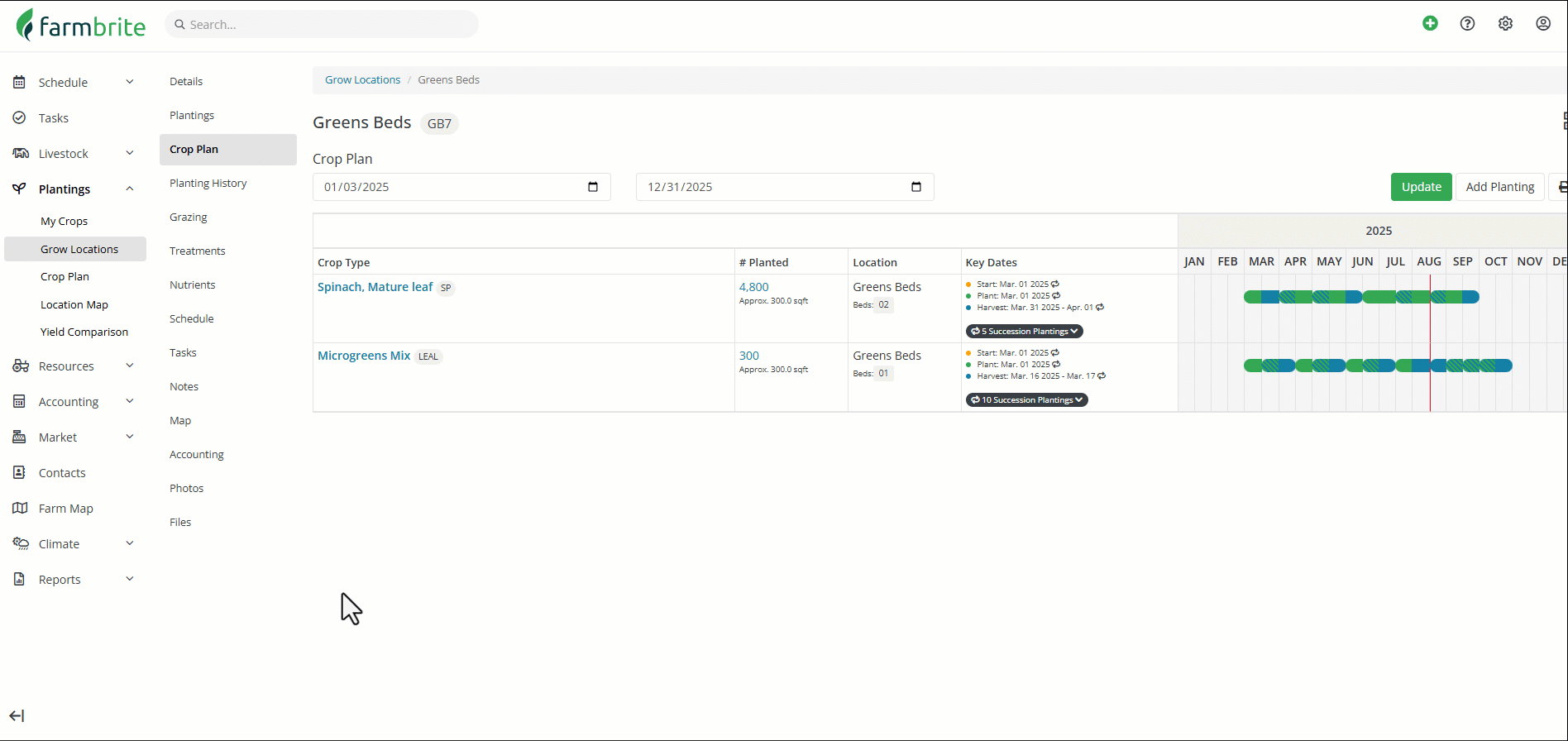Click the Microgreens Mix timeline bar
Viewport: 1568px width, 741px height.
coord(1378,366)
